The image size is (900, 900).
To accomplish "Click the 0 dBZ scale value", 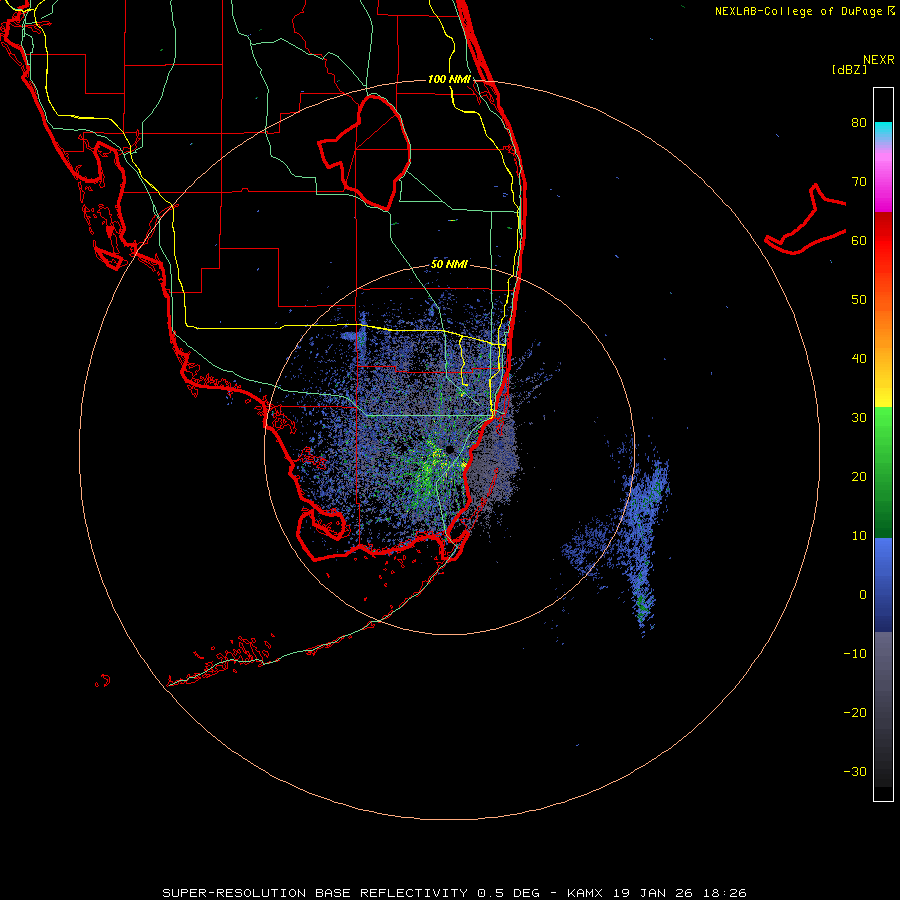I will (863, 595).
